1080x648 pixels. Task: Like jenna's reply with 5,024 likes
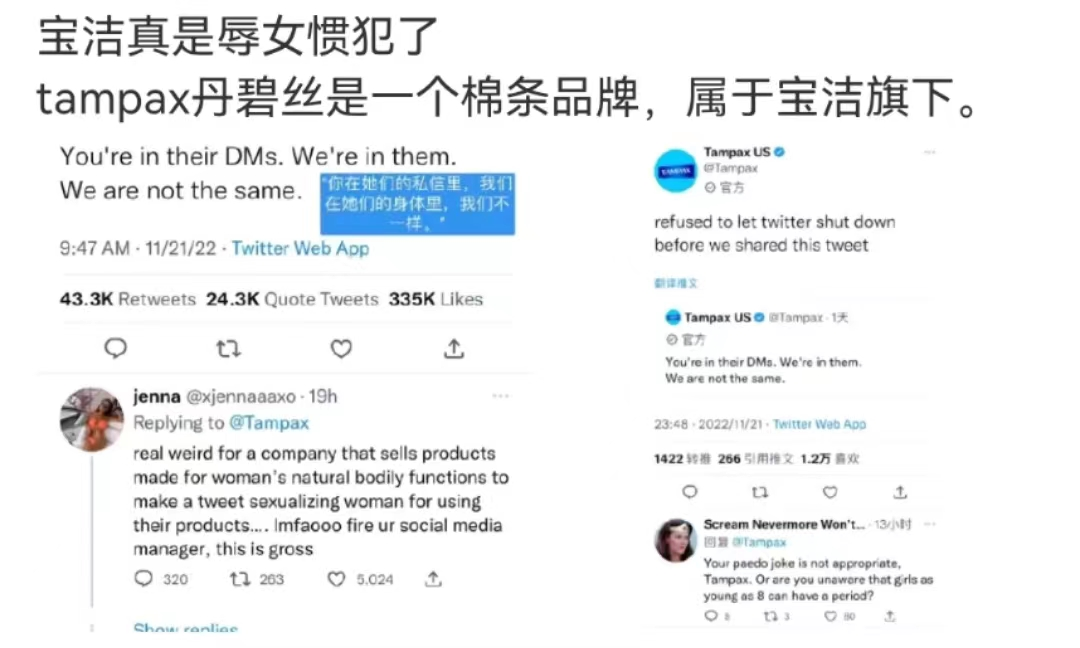(x=336, y=579)
